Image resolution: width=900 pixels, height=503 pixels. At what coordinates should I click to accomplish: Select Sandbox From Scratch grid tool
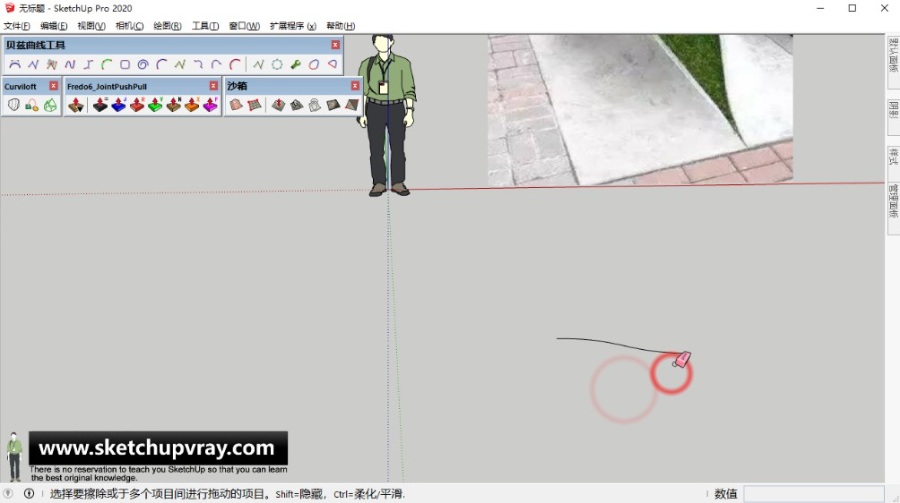254,105
